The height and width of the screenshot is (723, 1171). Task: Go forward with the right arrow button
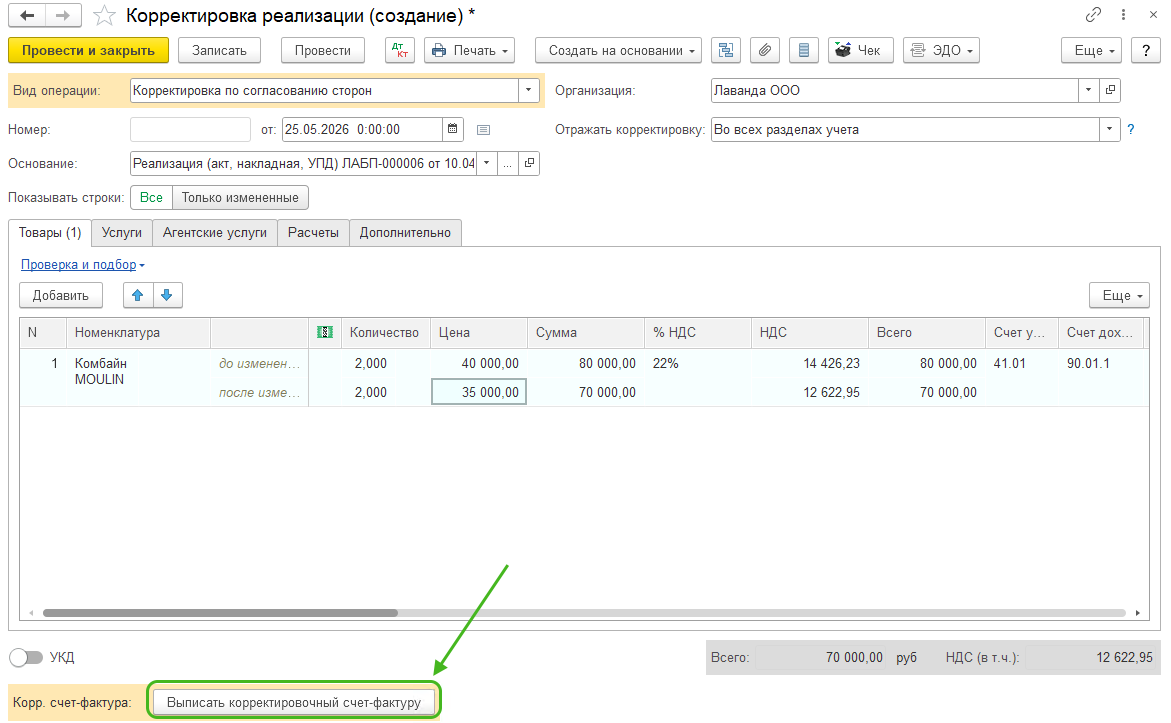point(63,15)
